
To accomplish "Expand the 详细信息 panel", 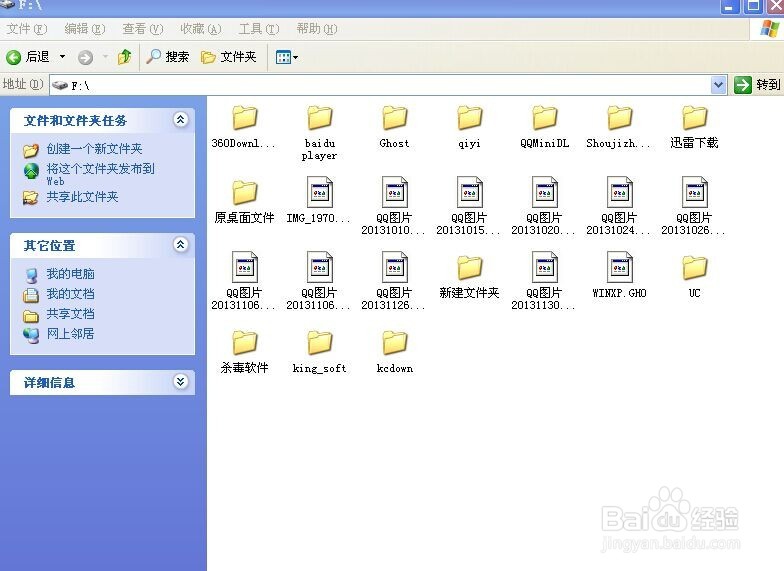I will point(180,382).
